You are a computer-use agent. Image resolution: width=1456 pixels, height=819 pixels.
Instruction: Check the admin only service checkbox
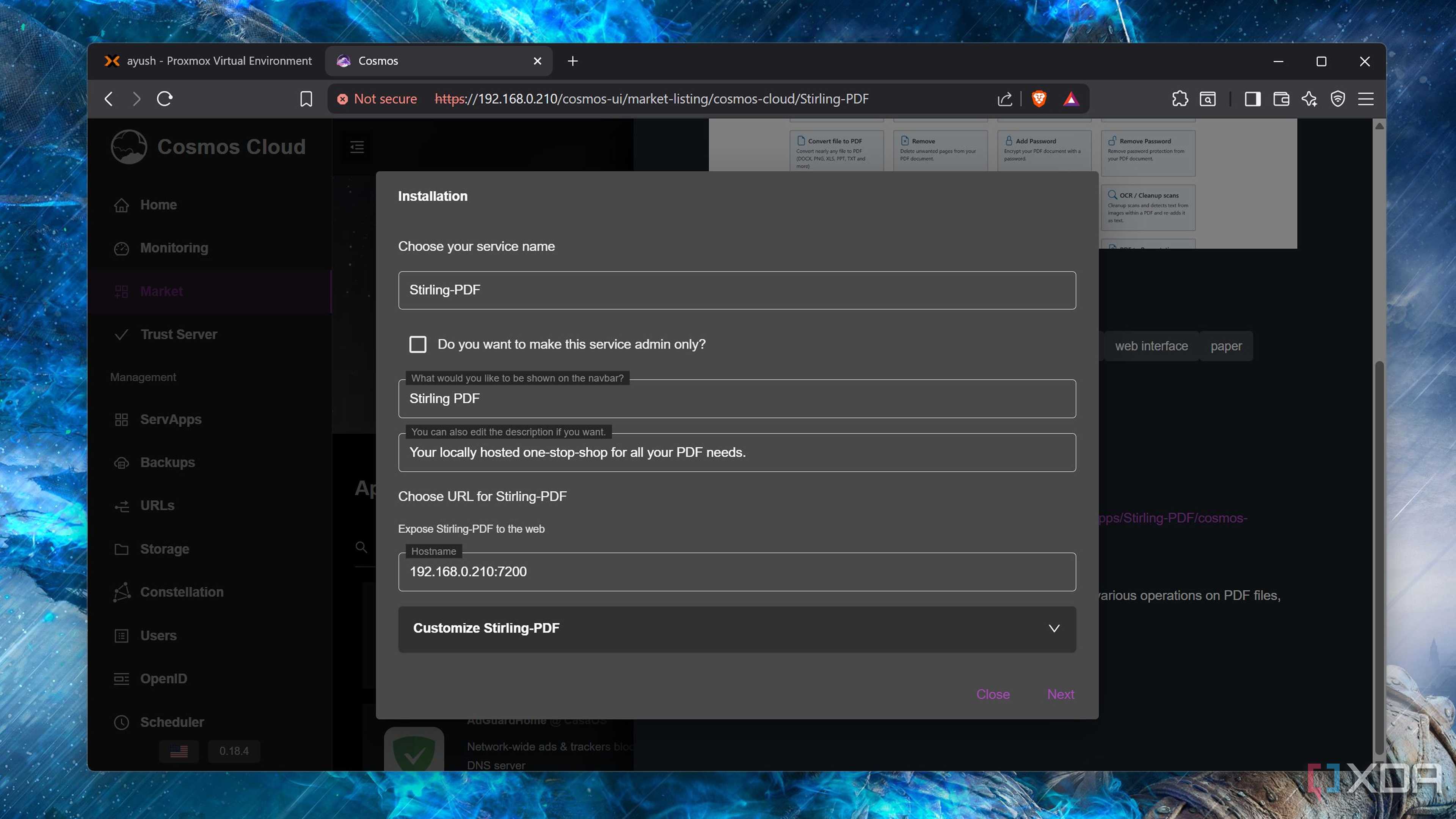pos(418,344)
